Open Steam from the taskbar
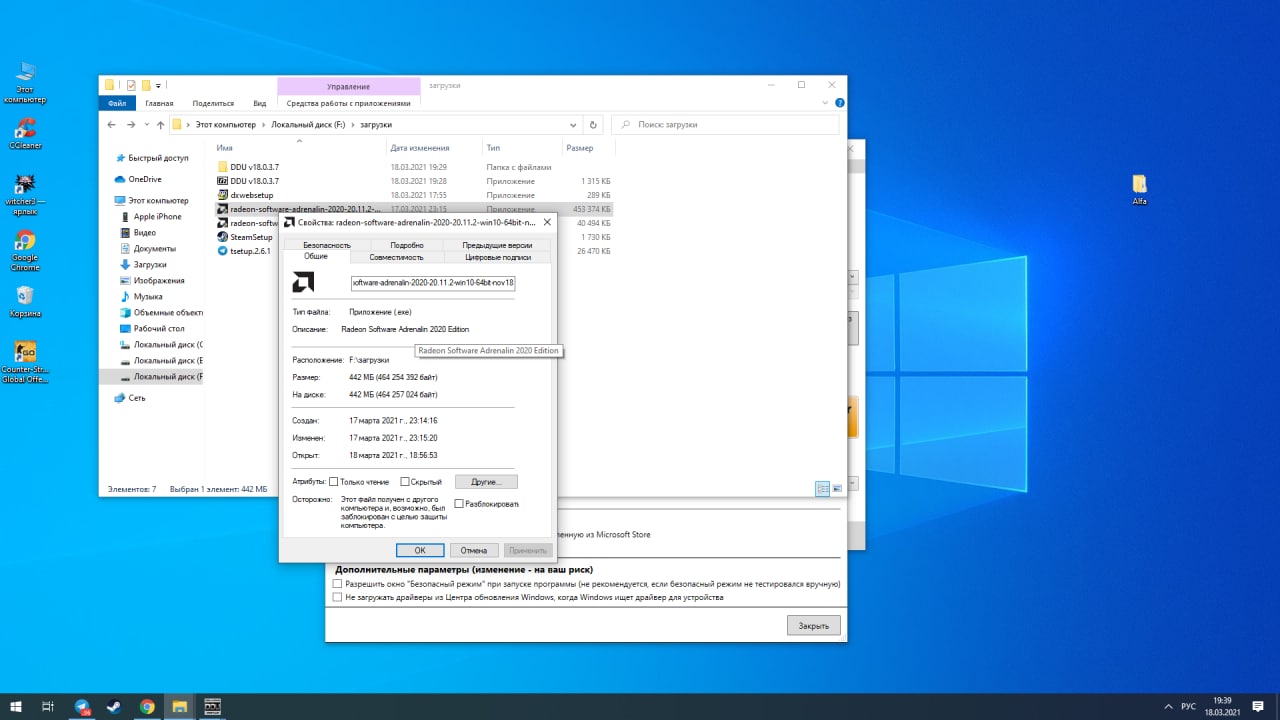 pos(114,707)
